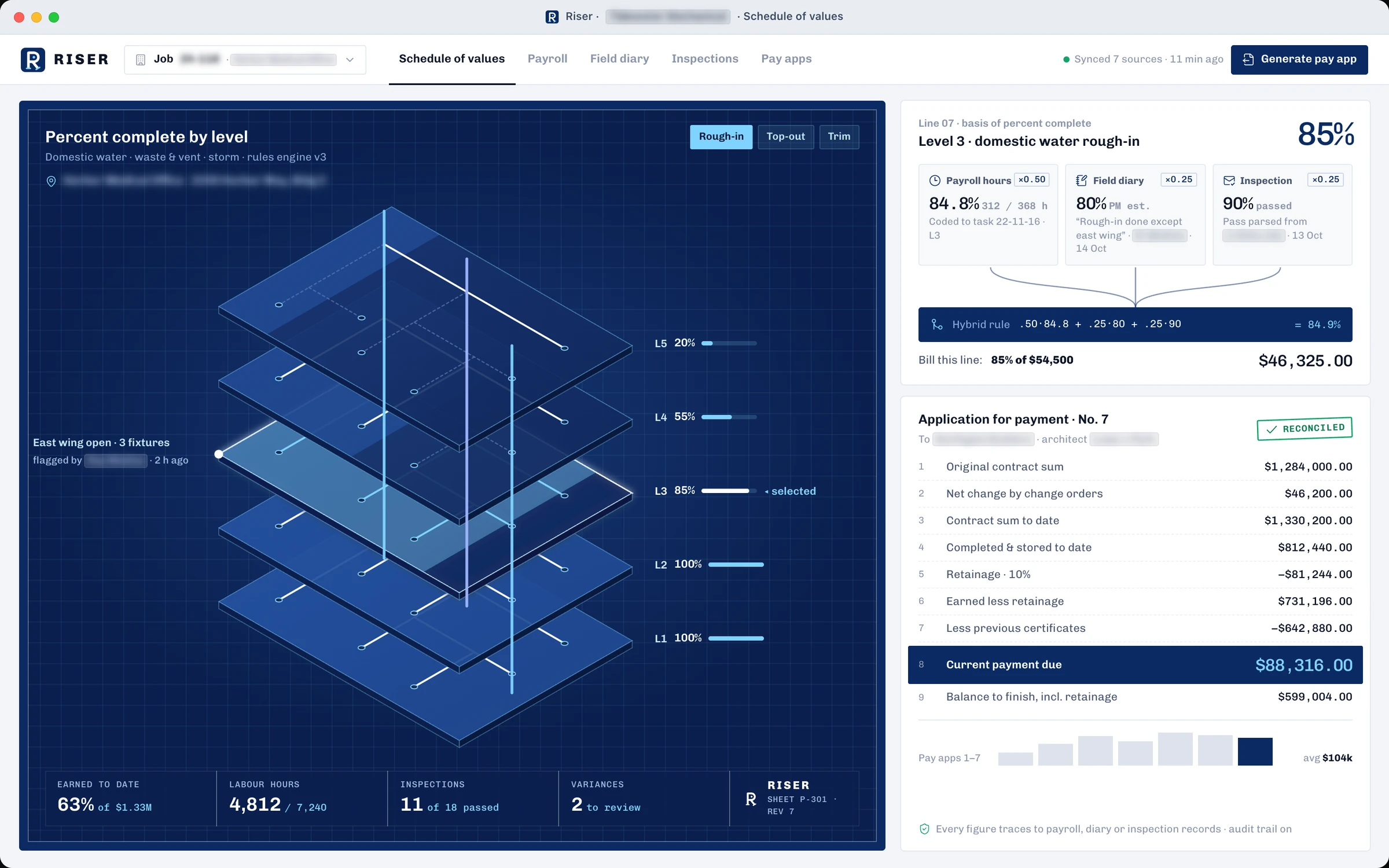Click the Current payment due row

click(x=1135, y=665)
